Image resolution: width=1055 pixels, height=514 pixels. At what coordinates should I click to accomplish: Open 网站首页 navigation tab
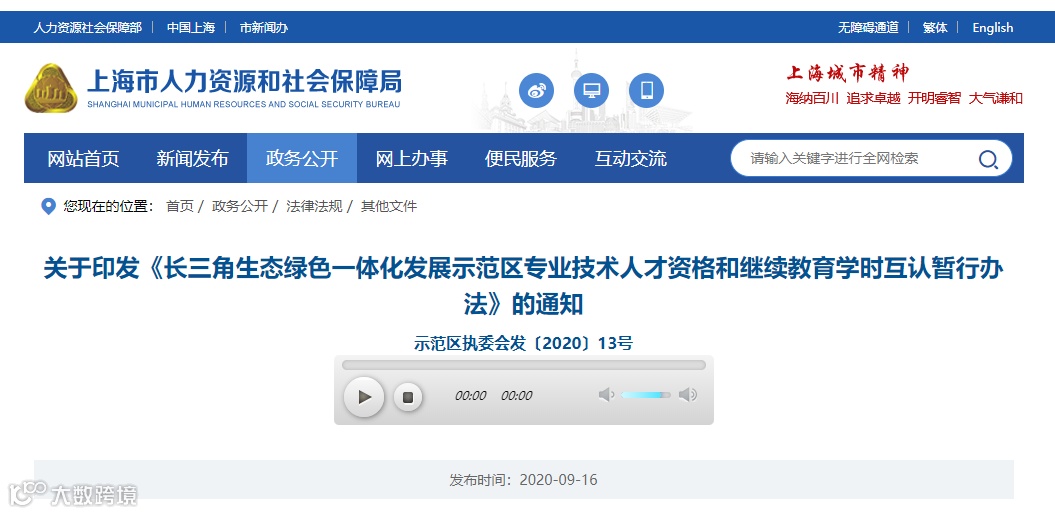point(83,158)
